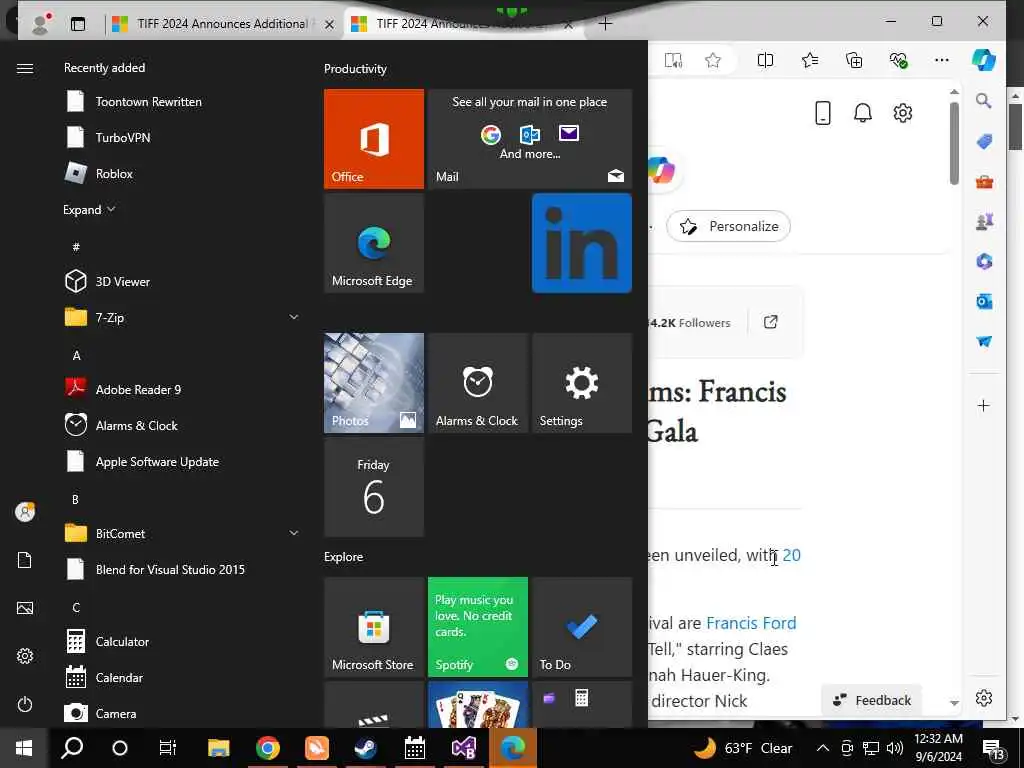Open Edge Collections
1024x768 pixels.
(854, 60)
